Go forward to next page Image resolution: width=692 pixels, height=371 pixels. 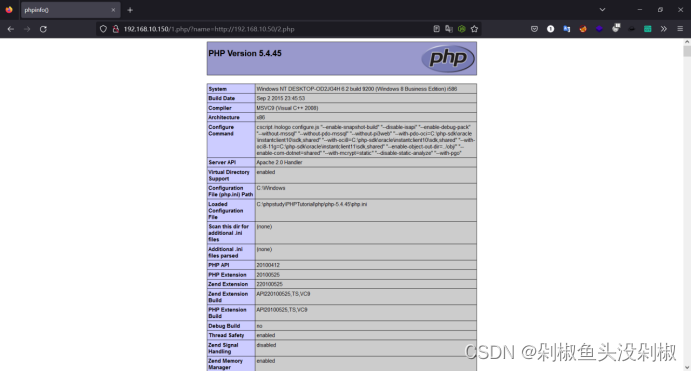(x=27, y=29)
